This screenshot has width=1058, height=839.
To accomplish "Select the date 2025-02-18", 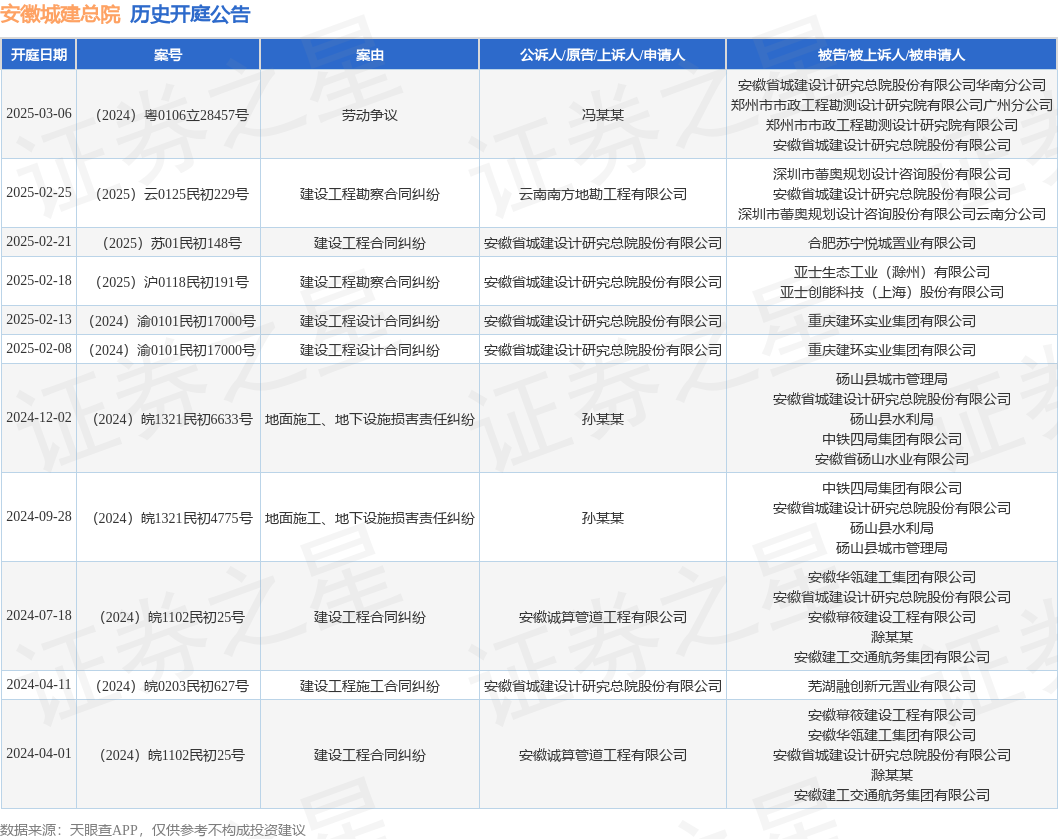I will click(39, 281).
